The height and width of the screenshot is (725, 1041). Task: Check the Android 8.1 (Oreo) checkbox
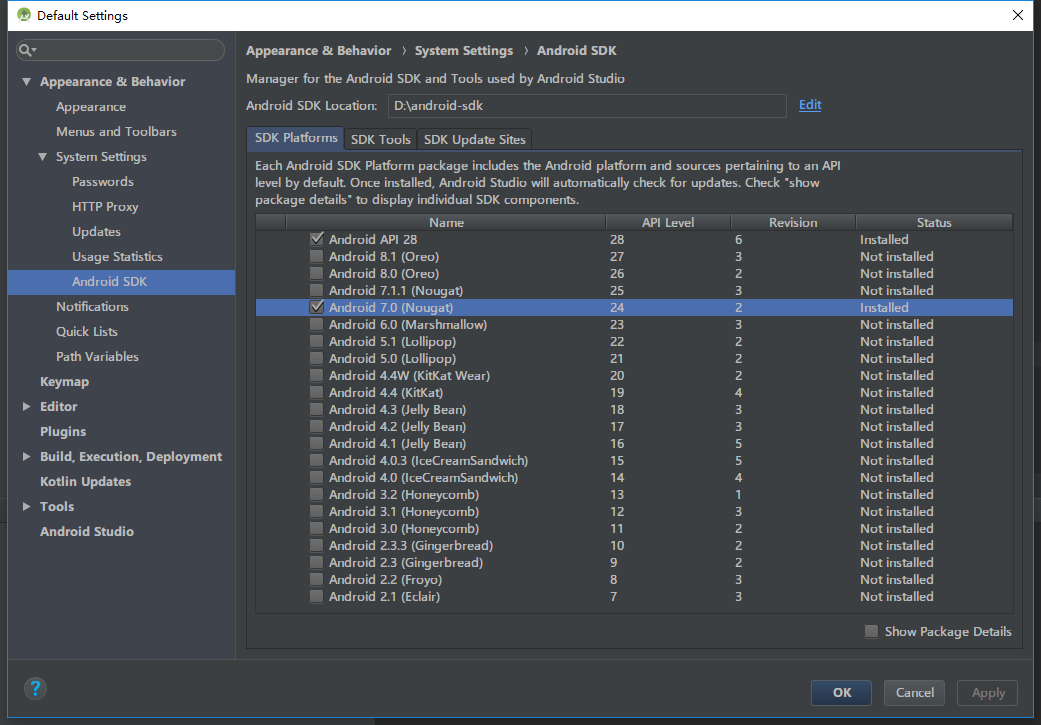317,257
